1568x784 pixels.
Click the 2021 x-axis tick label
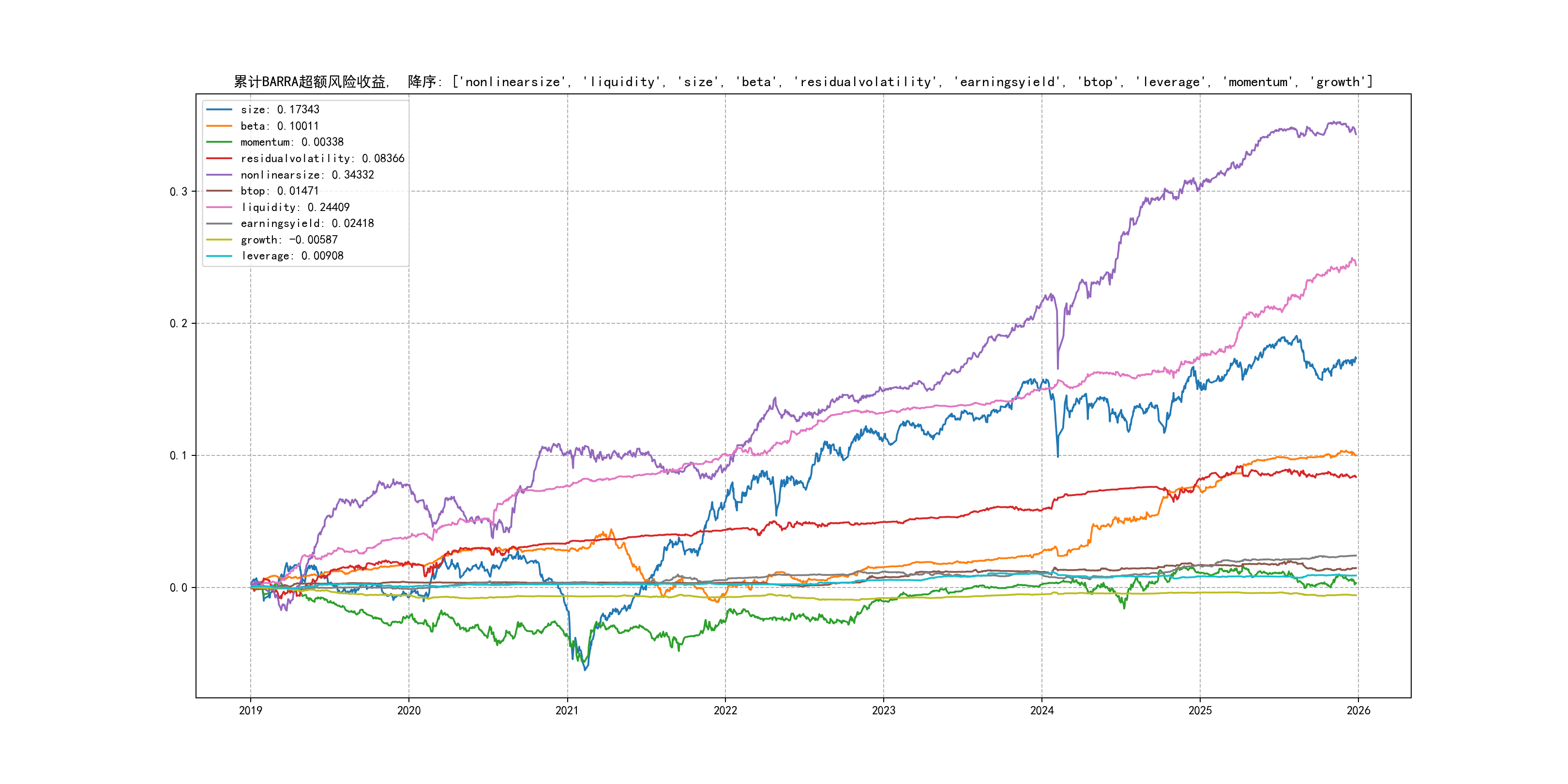point(567,710)
